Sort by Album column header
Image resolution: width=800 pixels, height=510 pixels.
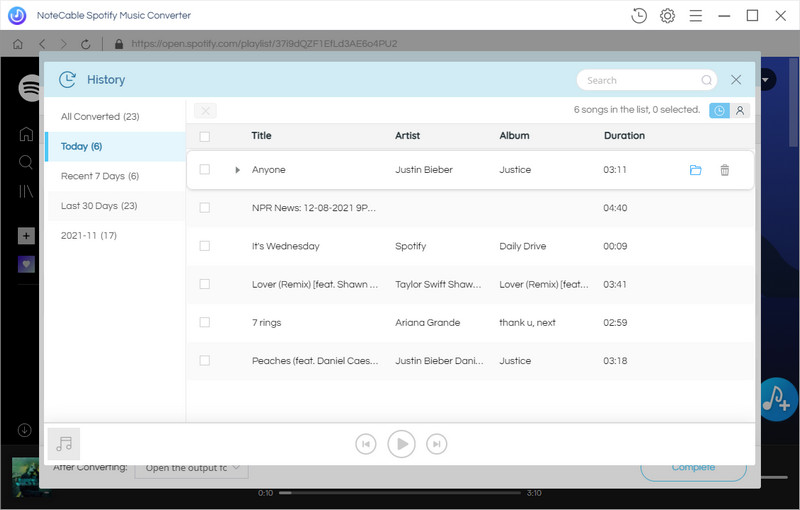[514, 136]
